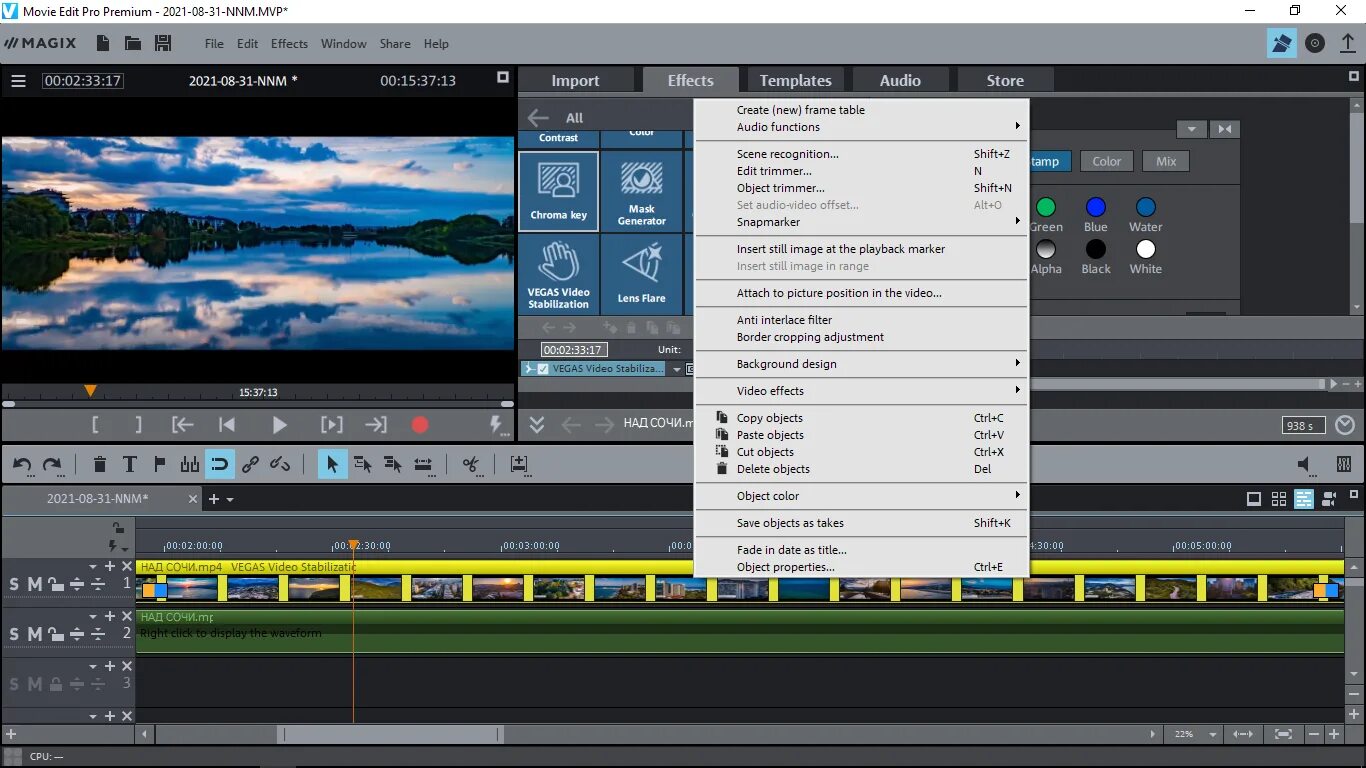Image resolution: width=1366 pixels, height=768 pixels.
Task: Solo track 2
Action: pos(16,633)
